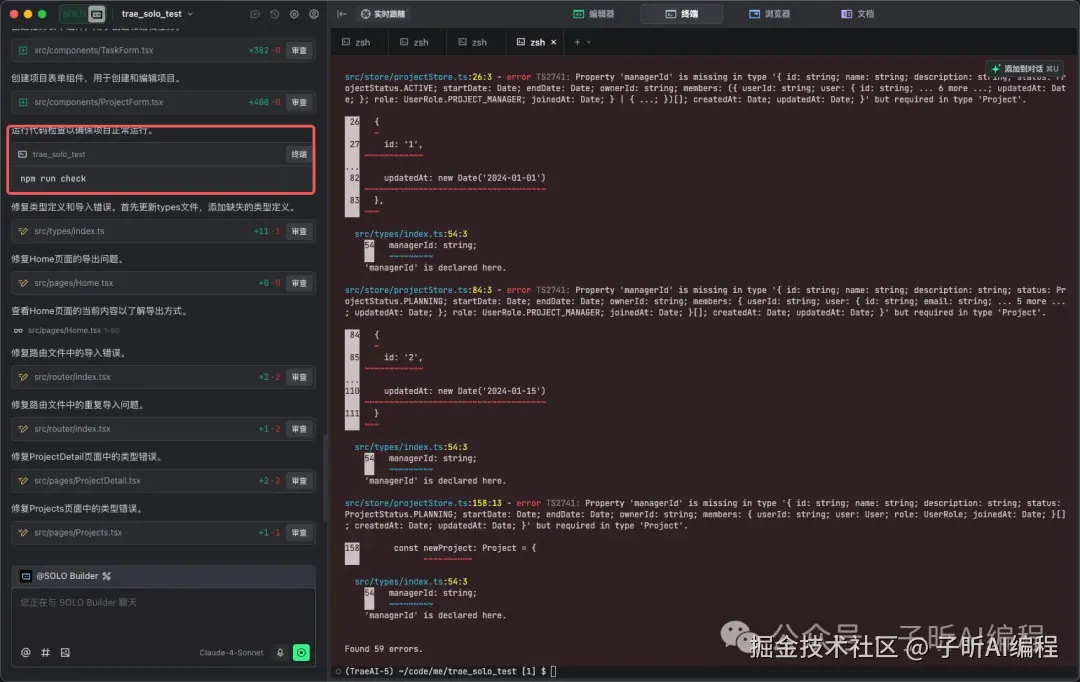The image size is (1080, 682).
Task: Click error link src/store/projectStore.ts:158:13
Action: [x=423, y=503]
